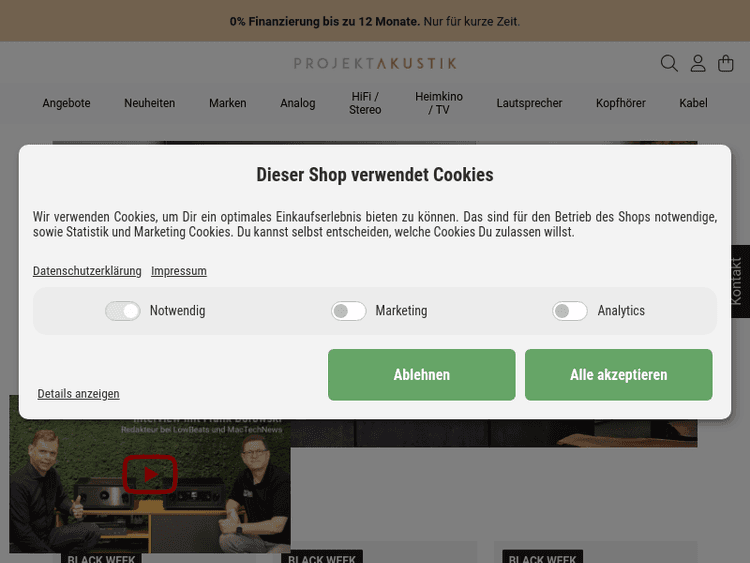The image size is (750, 563).
Task: Go to Kopfhörer category
Action: click(x=620, y=103)
